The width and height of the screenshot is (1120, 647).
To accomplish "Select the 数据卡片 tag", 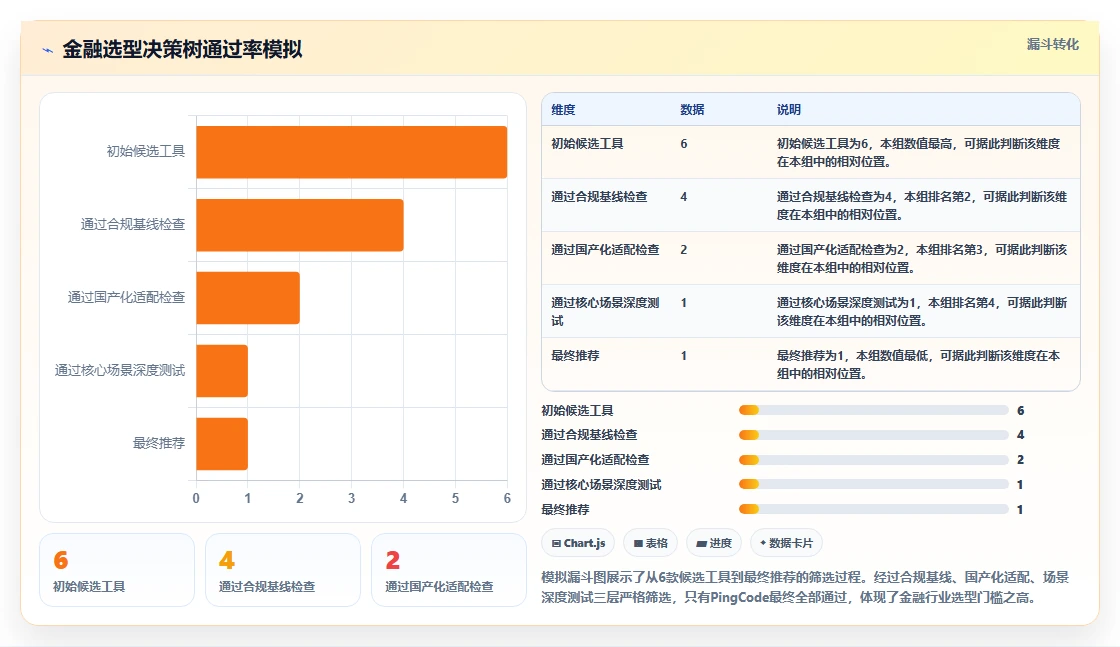I will pyautogui.click(x=786, y=543).
